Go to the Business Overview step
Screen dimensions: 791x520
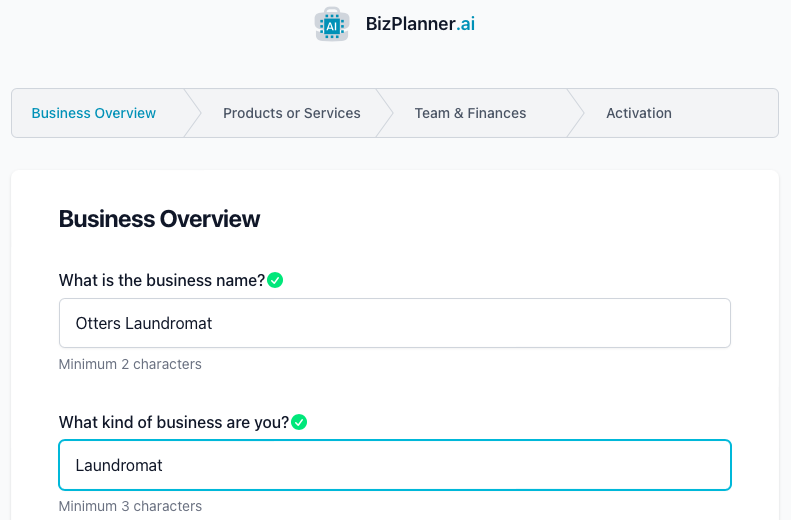click(x=94, y=113)
